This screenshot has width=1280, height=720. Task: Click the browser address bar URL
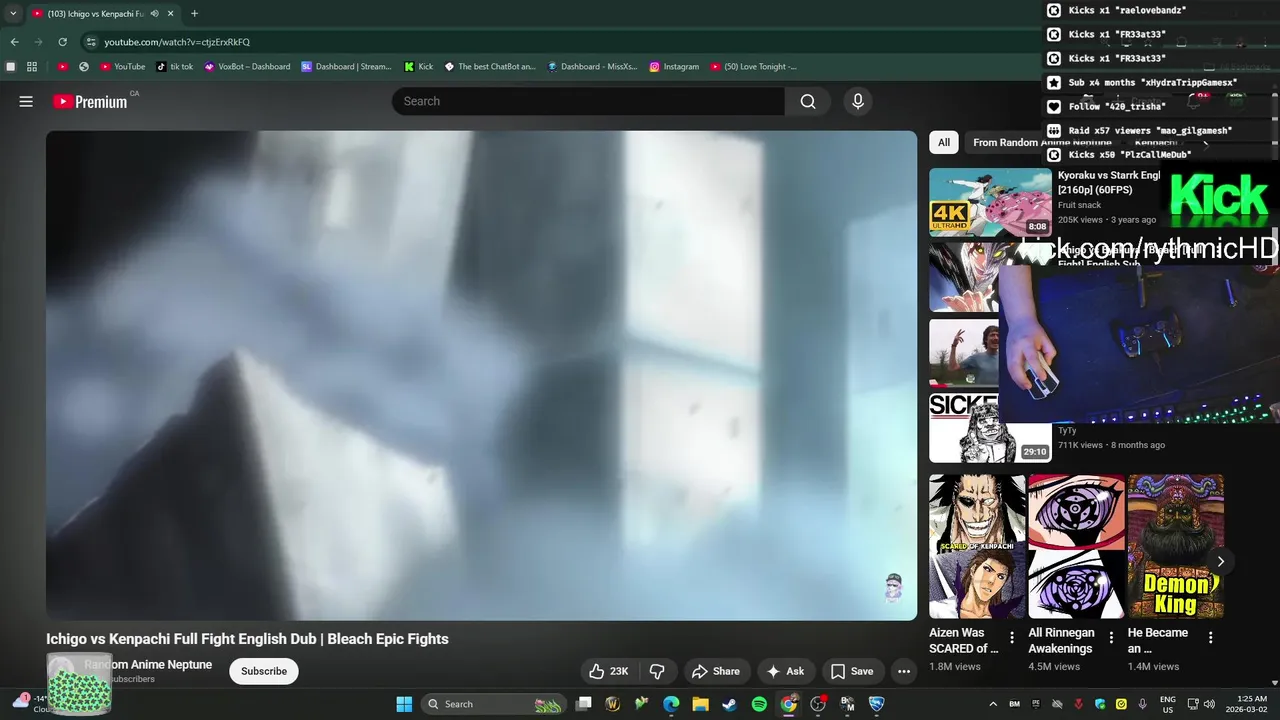[177, 42]
